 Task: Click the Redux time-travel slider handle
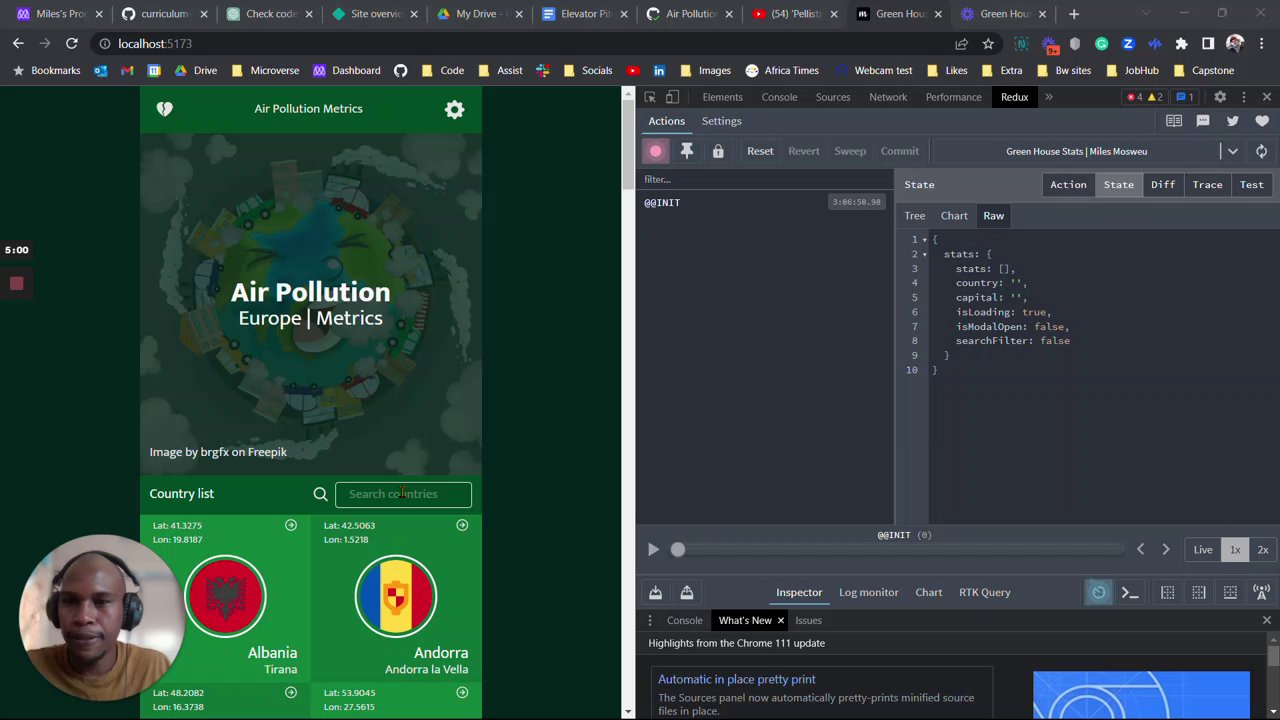click(x=678, y=549)
